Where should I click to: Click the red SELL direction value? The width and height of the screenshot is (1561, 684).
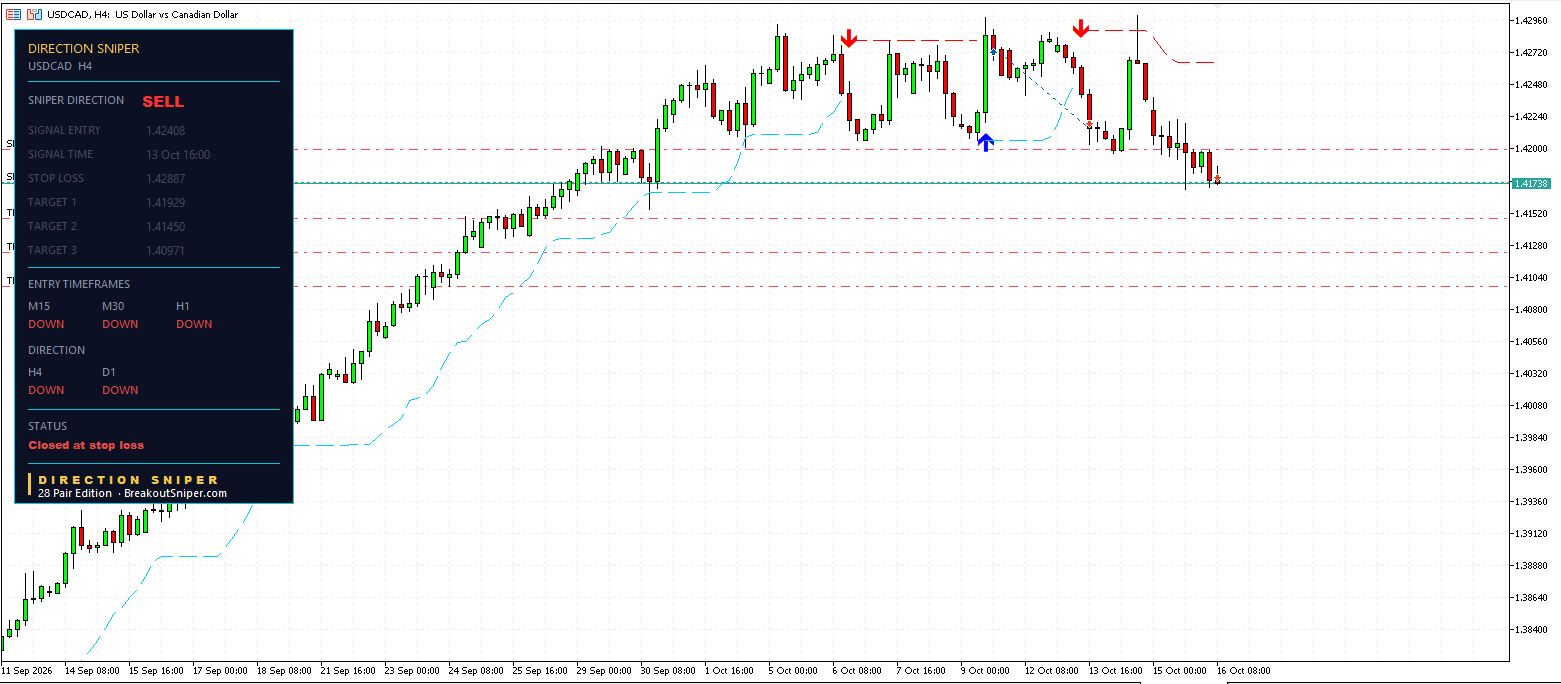pyautogui.click(x=163, y=101)
